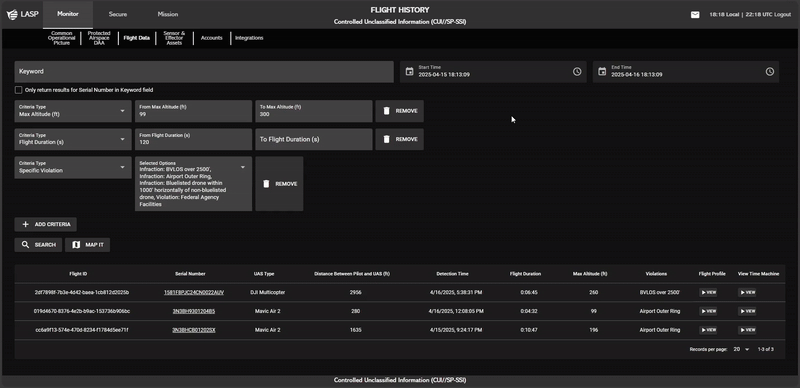Click Distance Between Pilot and UAS header
Viewport: 800px width, 388px height.
(x=352, y=274)
